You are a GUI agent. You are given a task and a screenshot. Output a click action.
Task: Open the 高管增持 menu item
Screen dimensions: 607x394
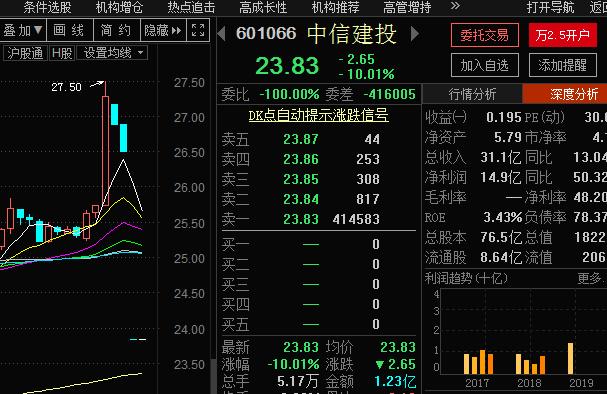(407, 7)
